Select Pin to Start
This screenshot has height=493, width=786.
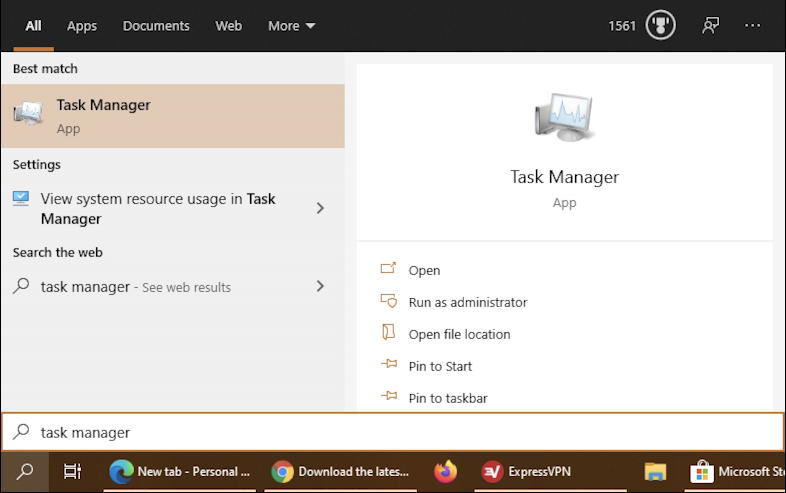click(440, 366)
